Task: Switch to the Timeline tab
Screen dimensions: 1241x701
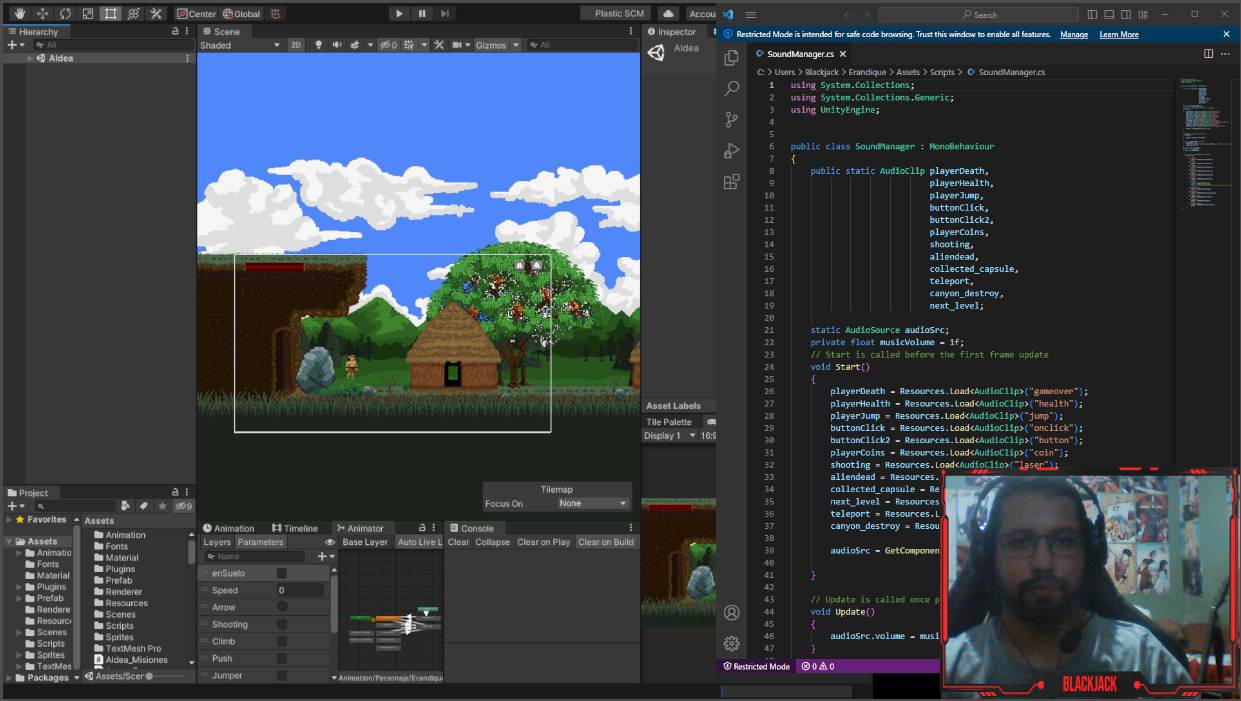Action: pos(295,528)
